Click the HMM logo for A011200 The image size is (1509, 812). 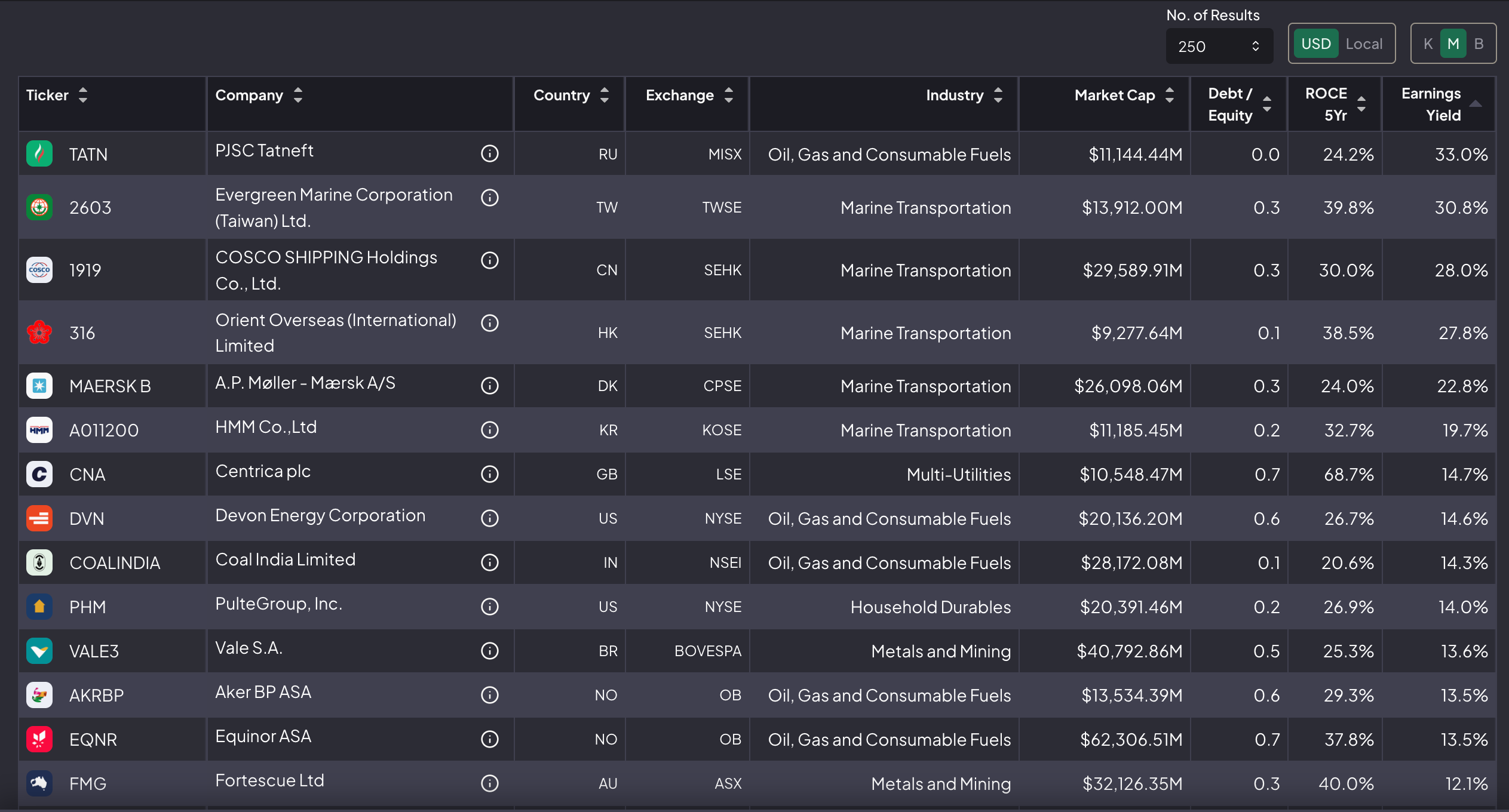click(39, 430)
